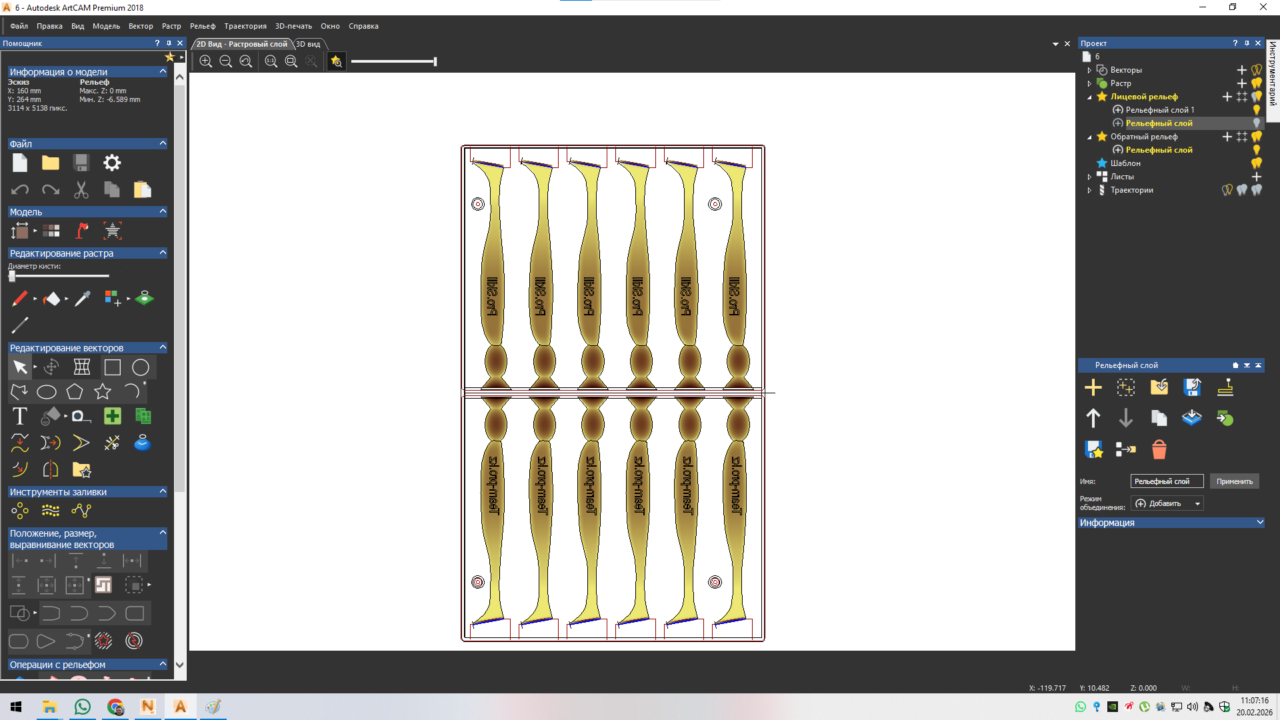
Task: Switch to the 3D вид tab
Action: [x=308, y=44]
